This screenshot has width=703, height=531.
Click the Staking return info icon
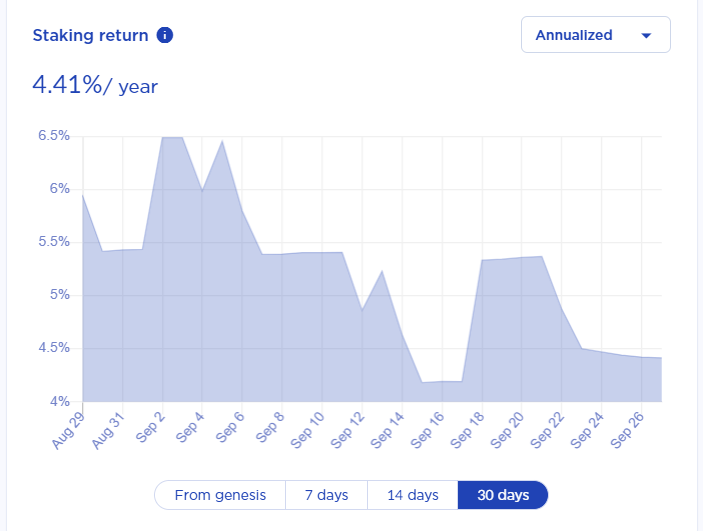tap(165, 35)
